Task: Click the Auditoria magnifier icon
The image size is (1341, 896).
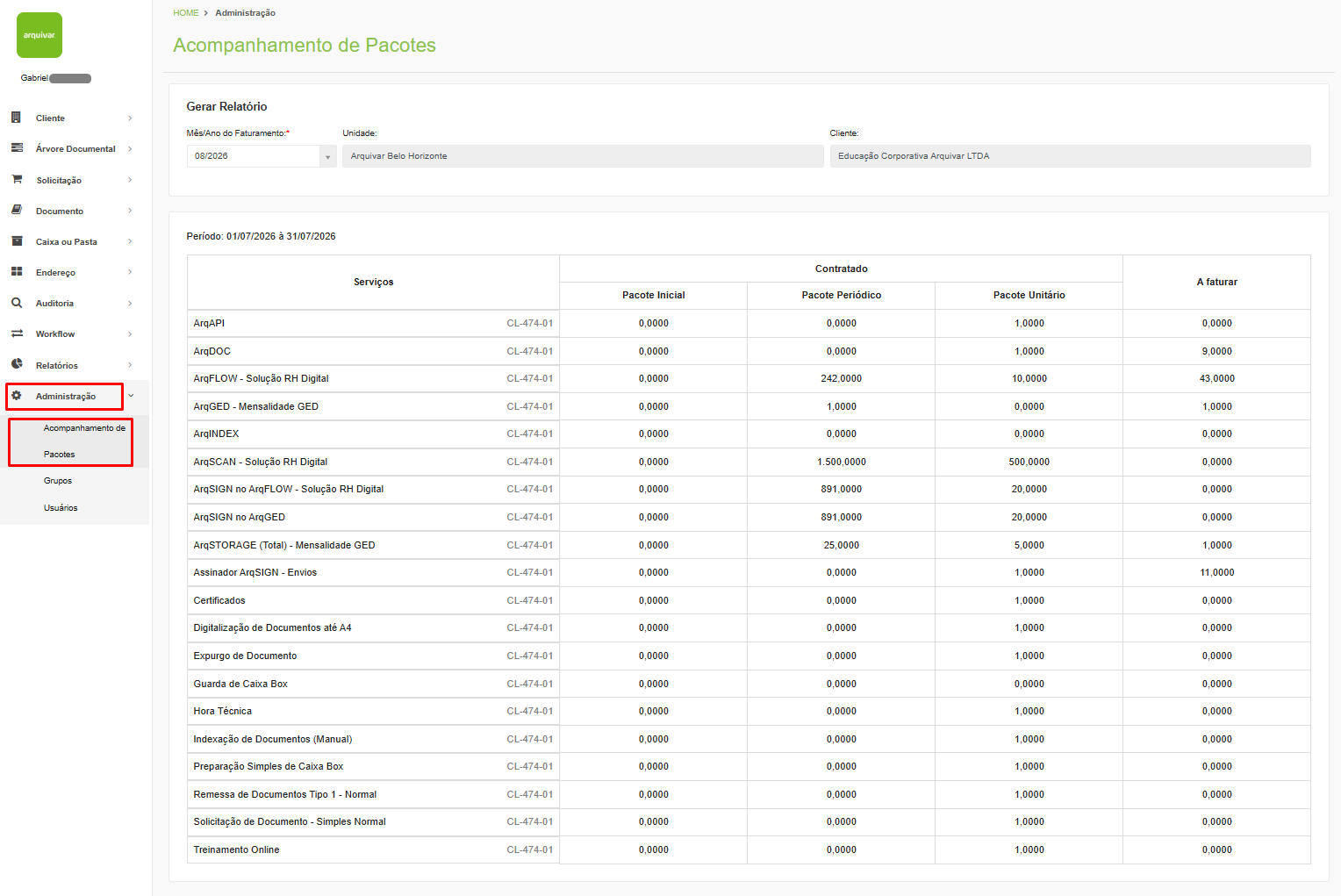Action: pos(17,303)
